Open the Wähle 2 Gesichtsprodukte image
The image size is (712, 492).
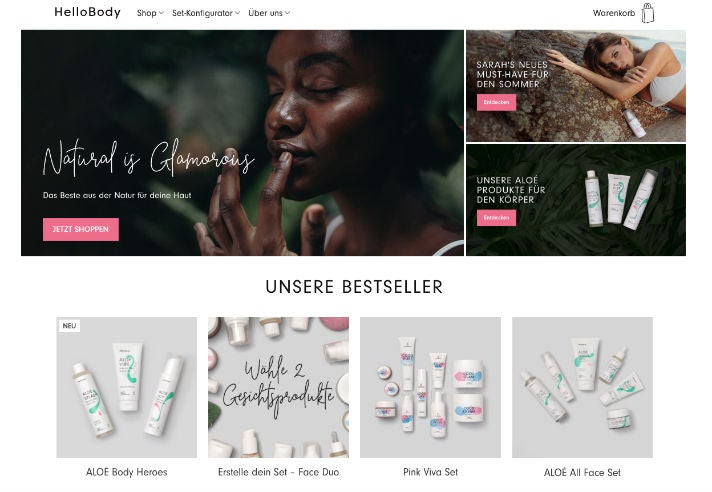coord(278,387)
